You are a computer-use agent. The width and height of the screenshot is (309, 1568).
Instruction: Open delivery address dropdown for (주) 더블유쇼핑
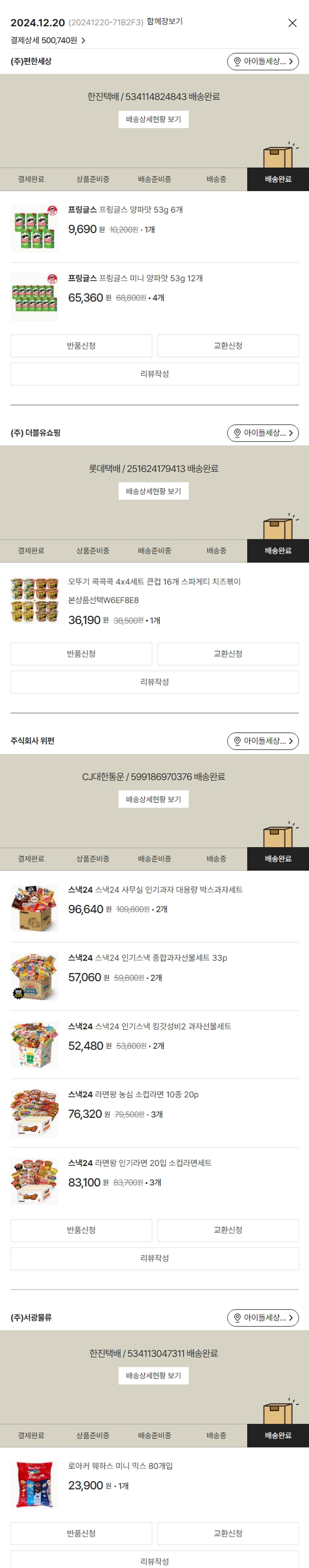coord(263,433)
